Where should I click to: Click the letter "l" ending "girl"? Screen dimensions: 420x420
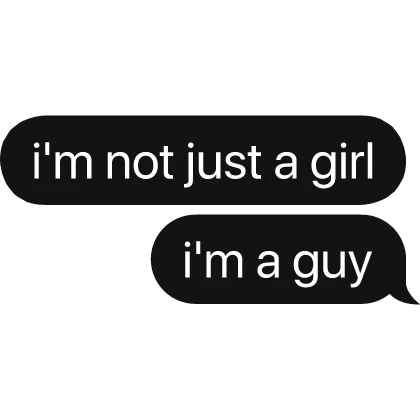click(370, 161)
